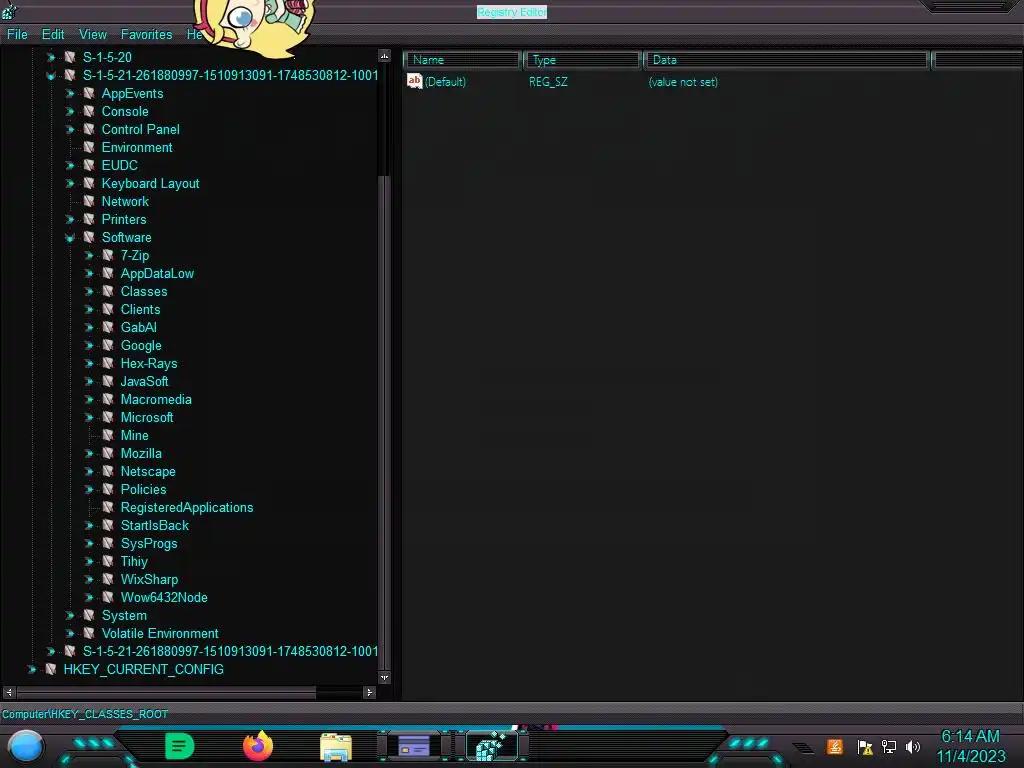
Task: Select the JavaSoft key
Action: [144, 381]
